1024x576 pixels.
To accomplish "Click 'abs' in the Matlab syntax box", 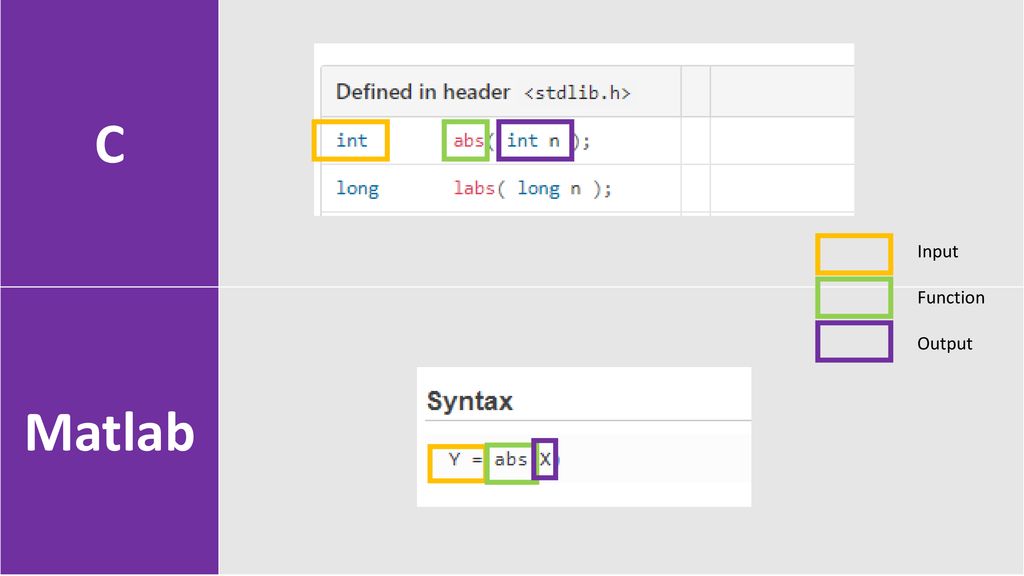I will [x=511, y=460].
